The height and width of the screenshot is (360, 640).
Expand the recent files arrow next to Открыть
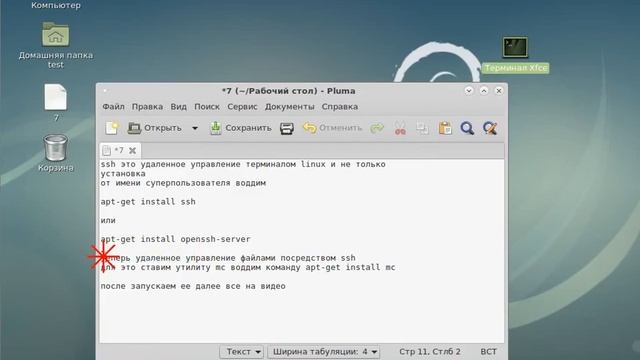(195, 128)
